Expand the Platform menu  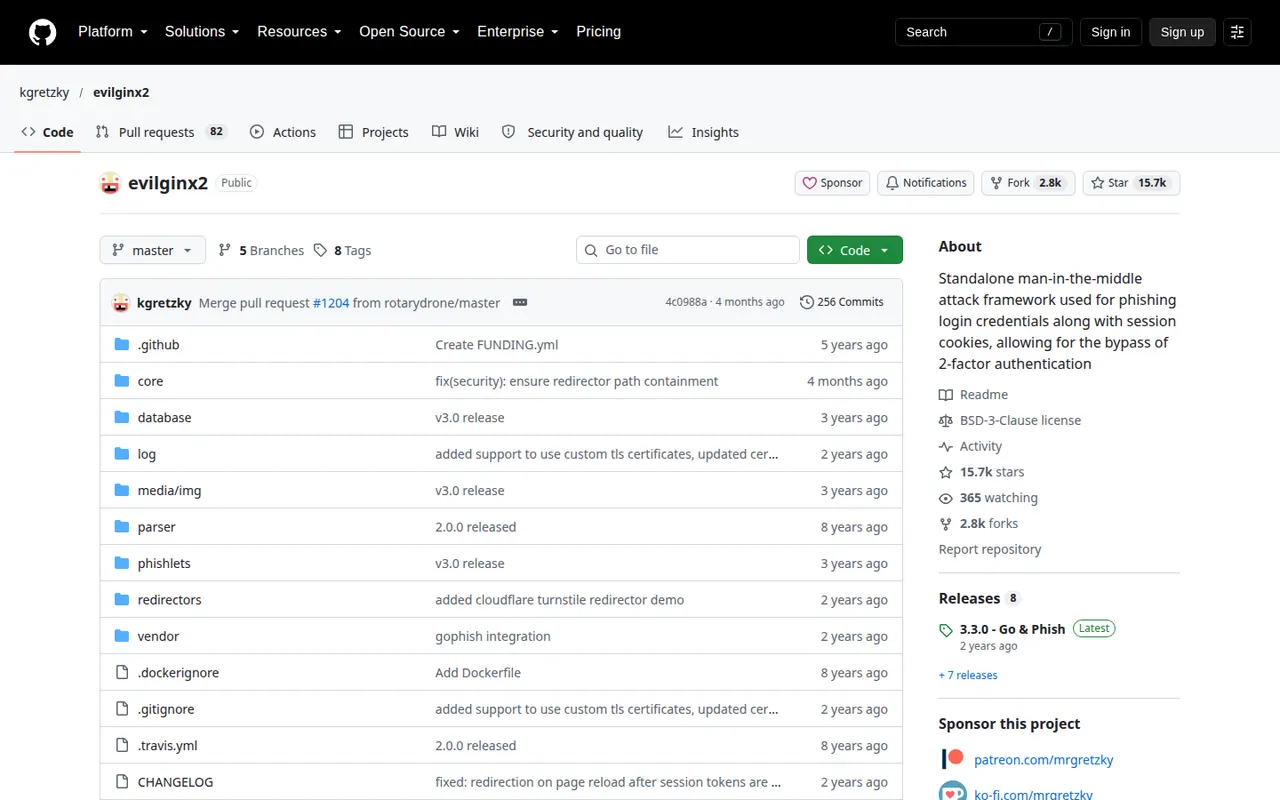113,32
